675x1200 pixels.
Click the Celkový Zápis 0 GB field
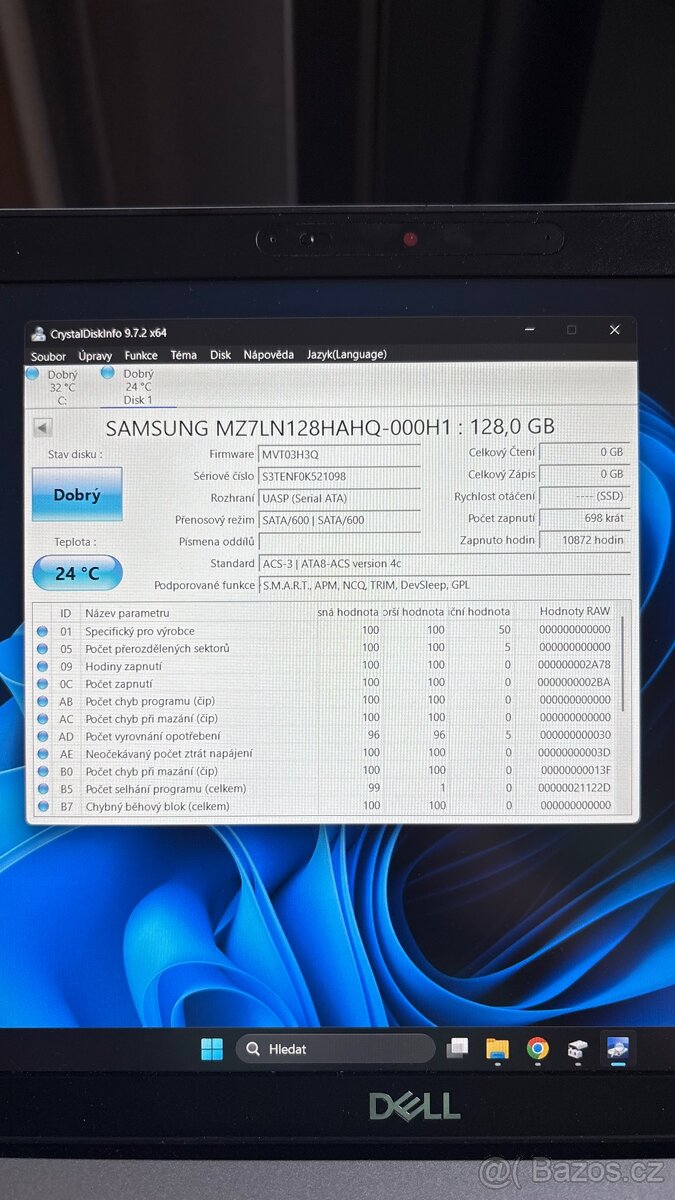[x=585, y=474]
